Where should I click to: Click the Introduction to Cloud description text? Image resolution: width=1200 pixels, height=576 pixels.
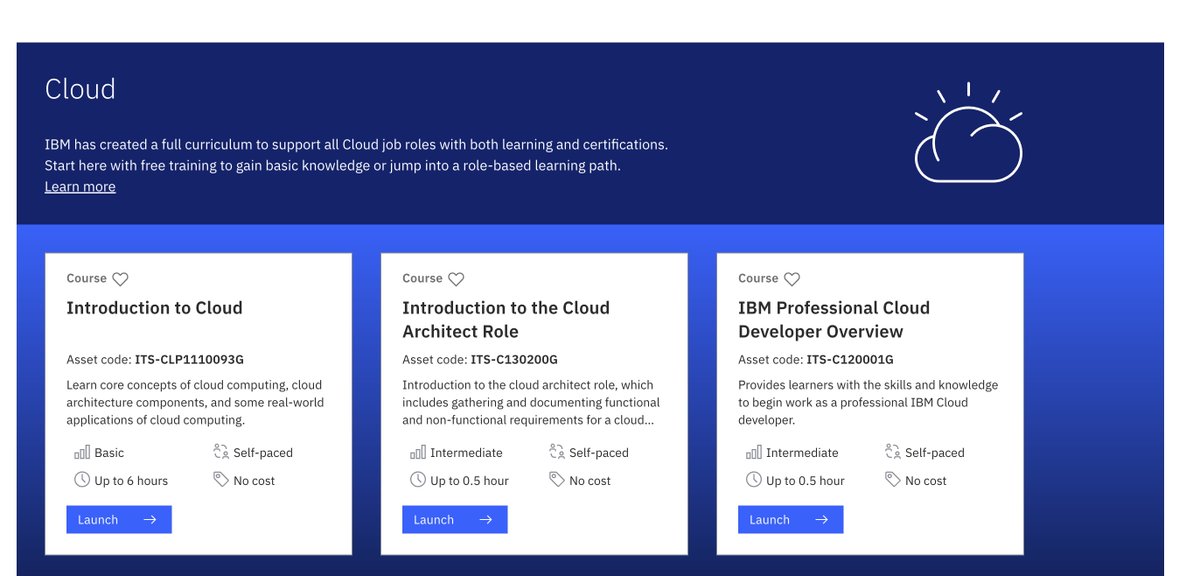click(x=195, y=403)
